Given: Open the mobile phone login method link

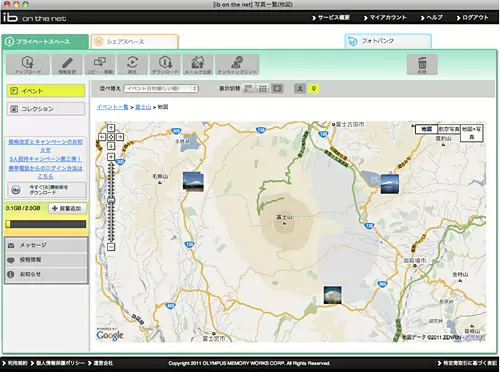Looking at the screenshot, I should 46,172.
